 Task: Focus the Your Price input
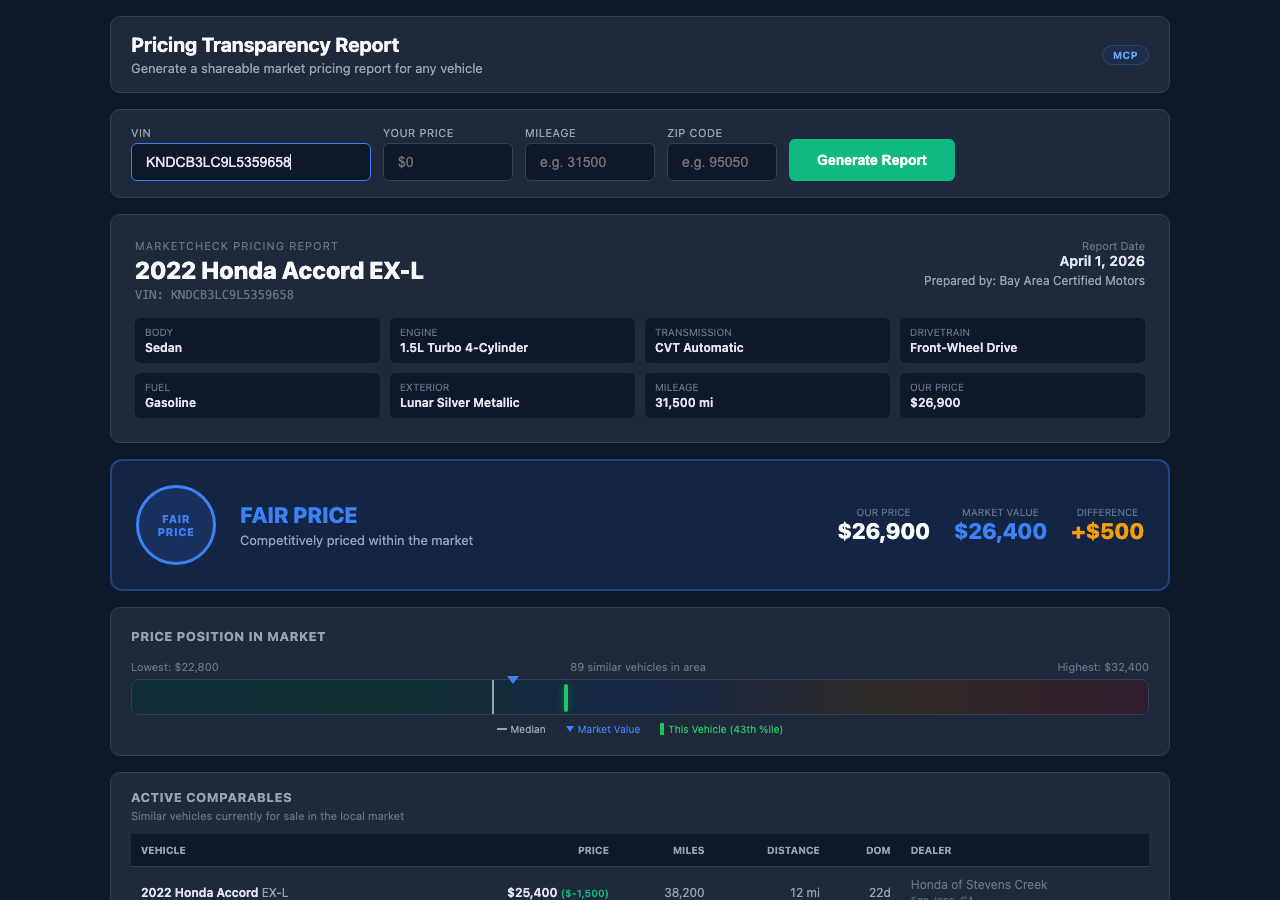[x=448, y=162]
